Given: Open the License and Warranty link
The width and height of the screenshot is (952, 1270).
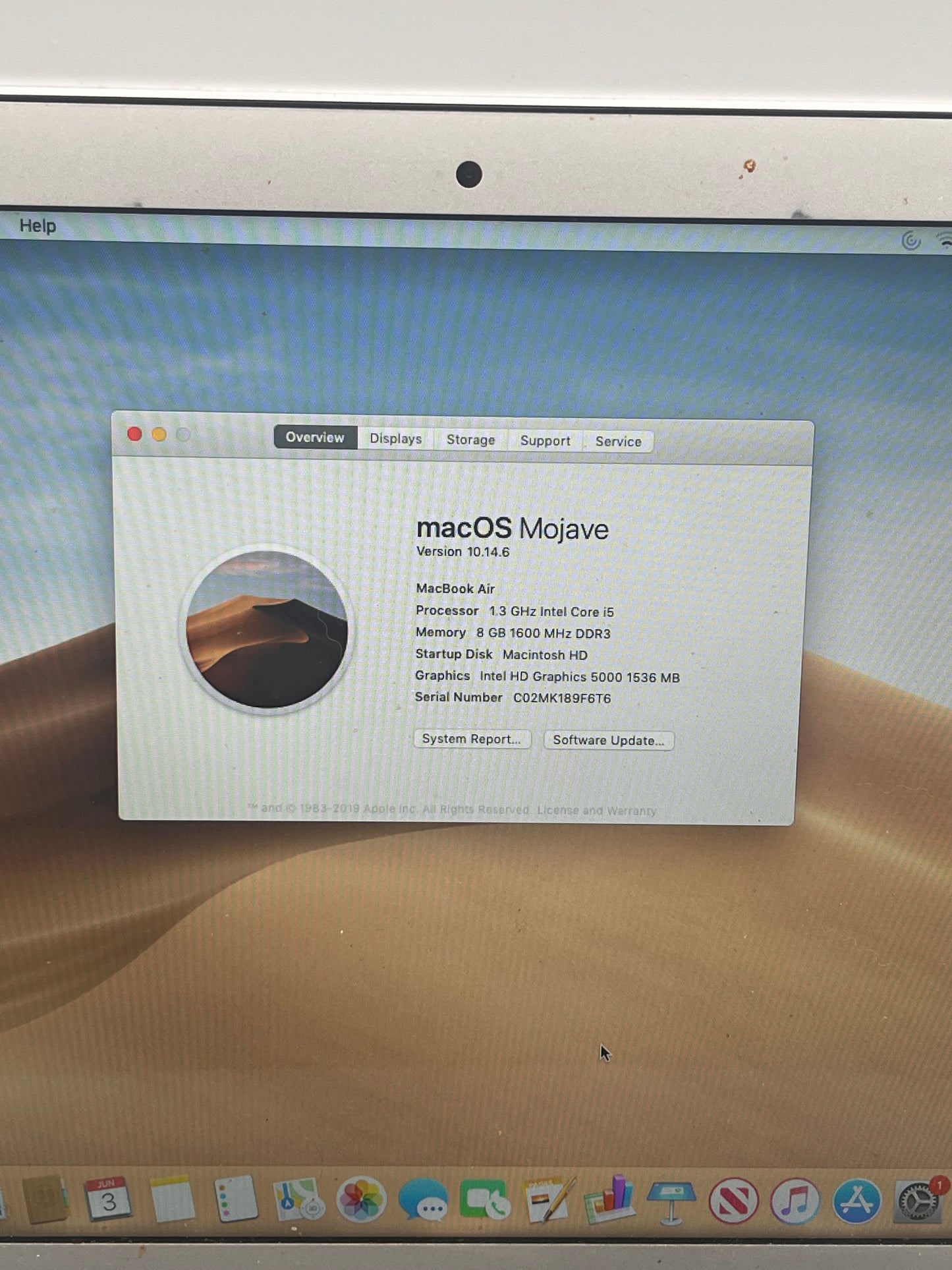Looking at the screenshot, I should coord(597,811).
